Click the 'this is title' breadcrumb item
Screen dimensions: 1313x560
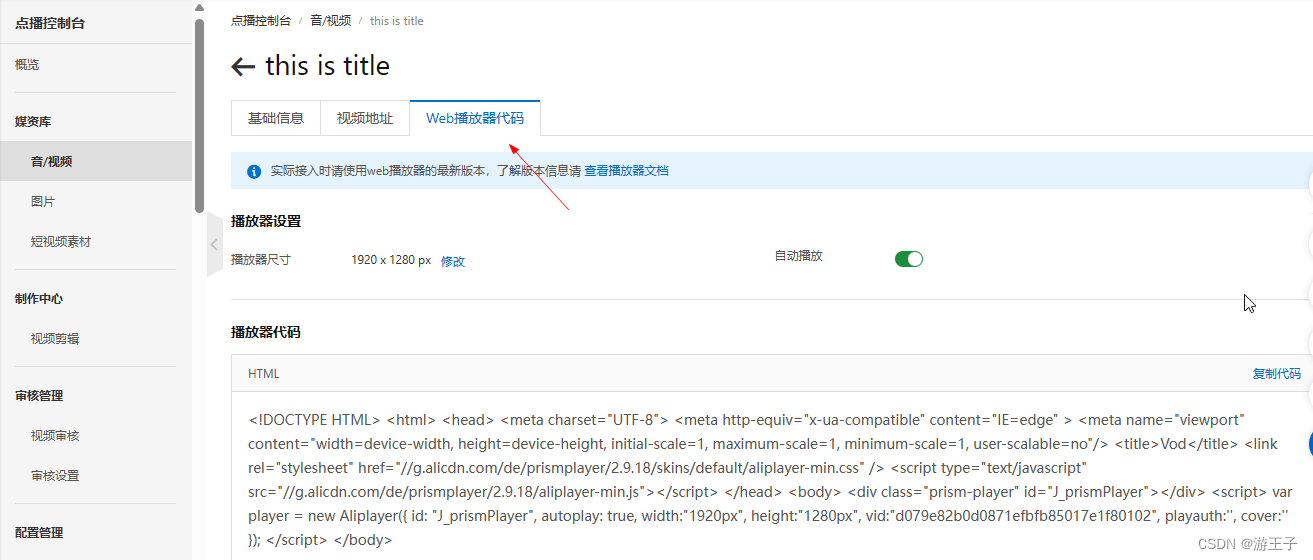[397, 20]
